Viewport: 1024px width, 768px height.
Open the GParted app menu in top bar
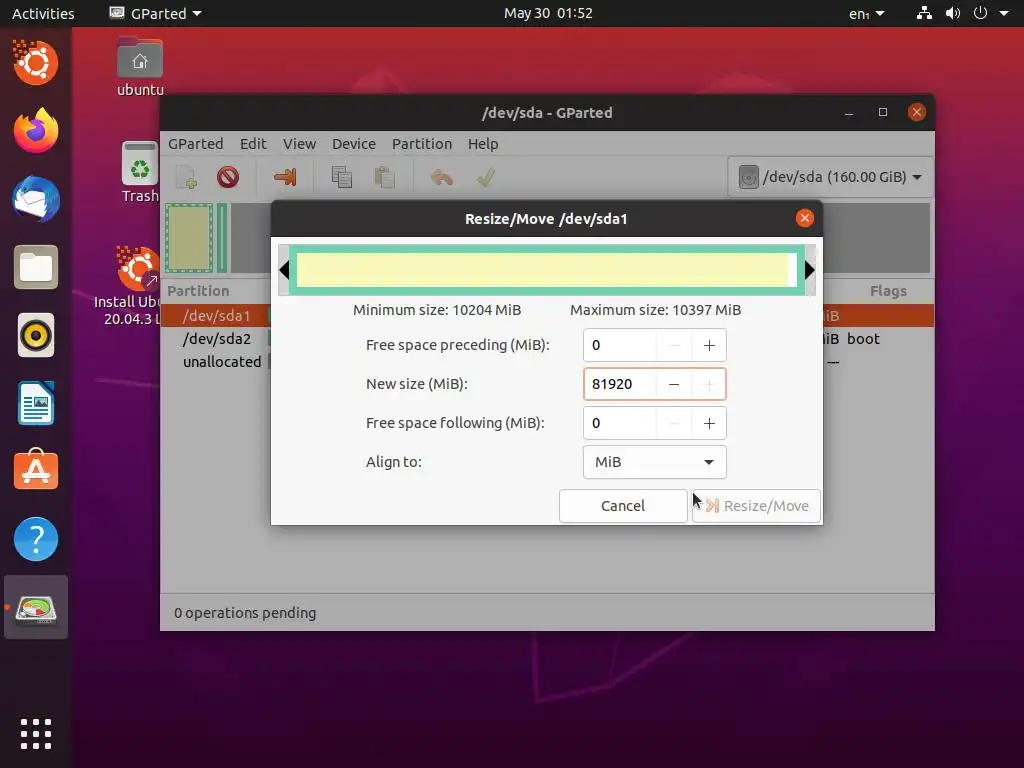[x=155, y=13]
